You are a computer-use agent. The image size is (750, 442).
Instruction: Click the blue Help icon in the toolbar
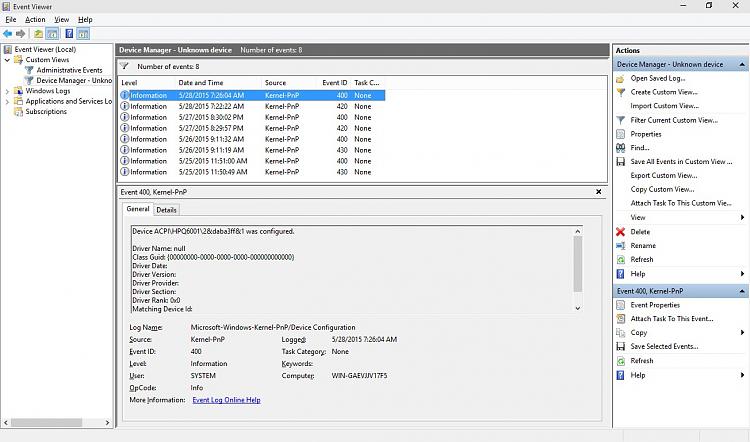(69, 33)
